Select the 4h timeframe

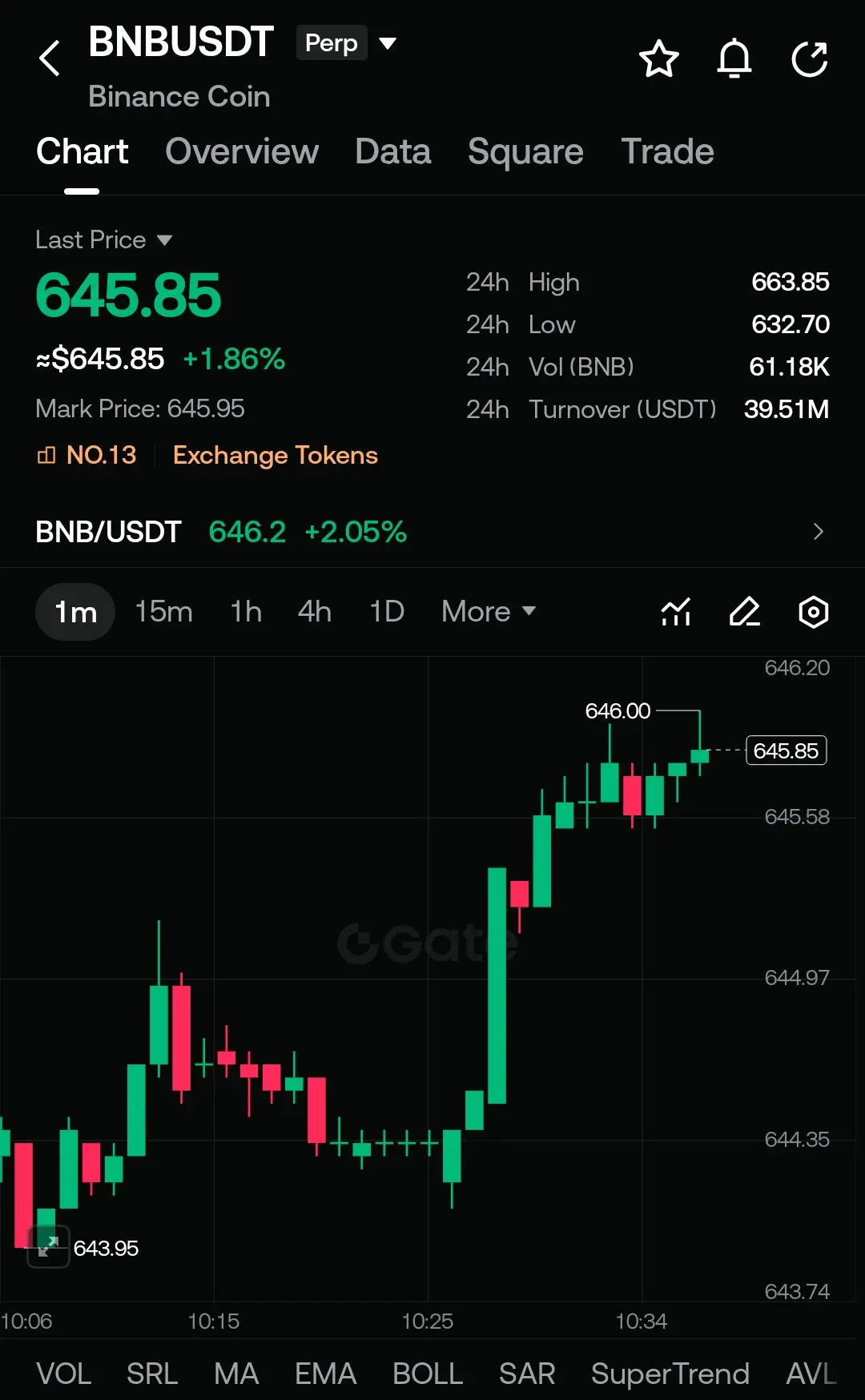[315, 612]
